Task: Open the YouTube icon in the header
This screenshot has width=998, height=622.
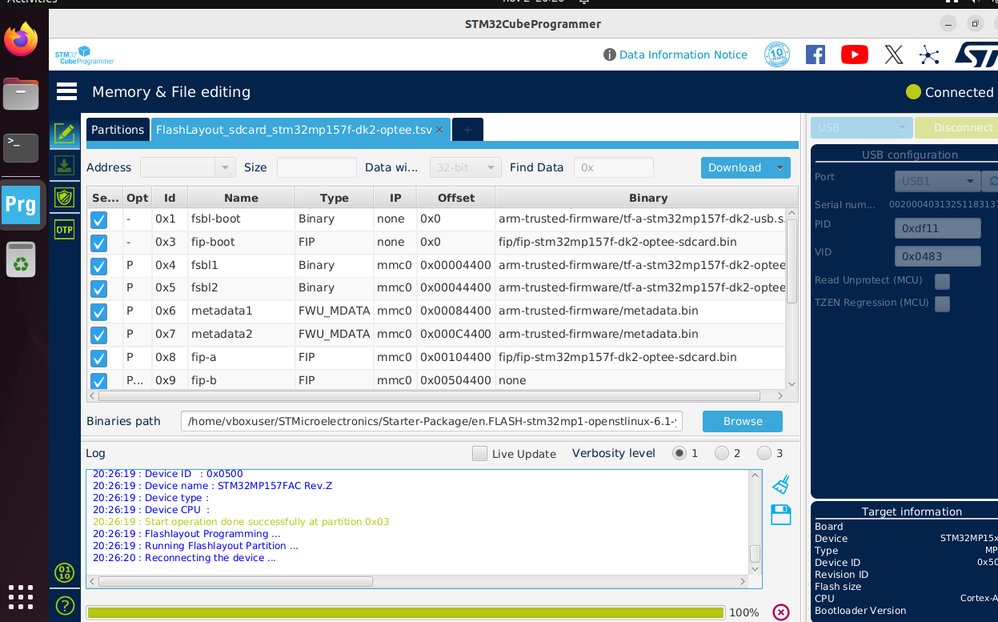Action: point(854,55)
